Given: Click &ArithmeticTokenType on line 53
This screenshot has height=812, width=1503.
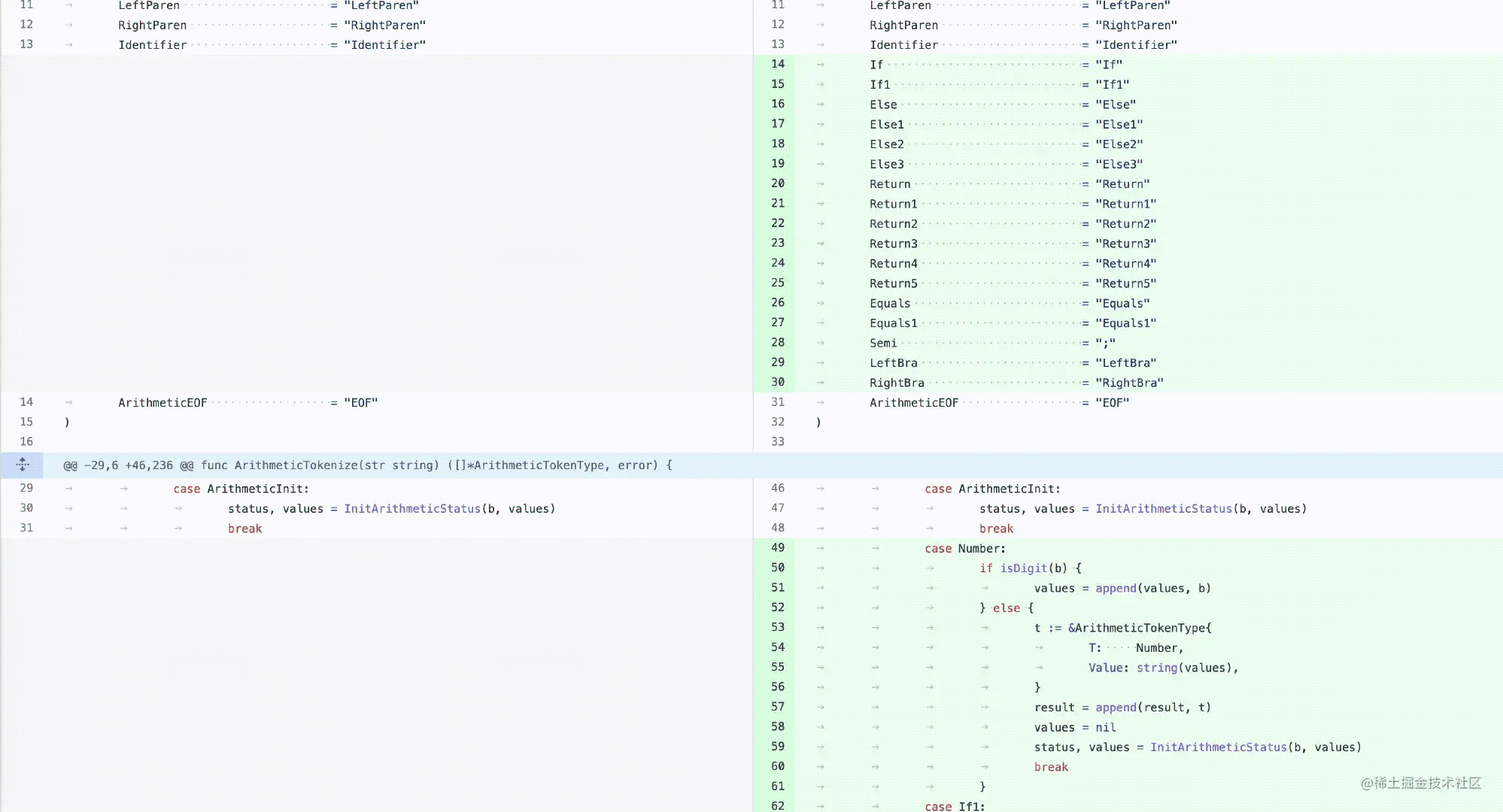Looking at the screenshot, I should coord(1139,628).
